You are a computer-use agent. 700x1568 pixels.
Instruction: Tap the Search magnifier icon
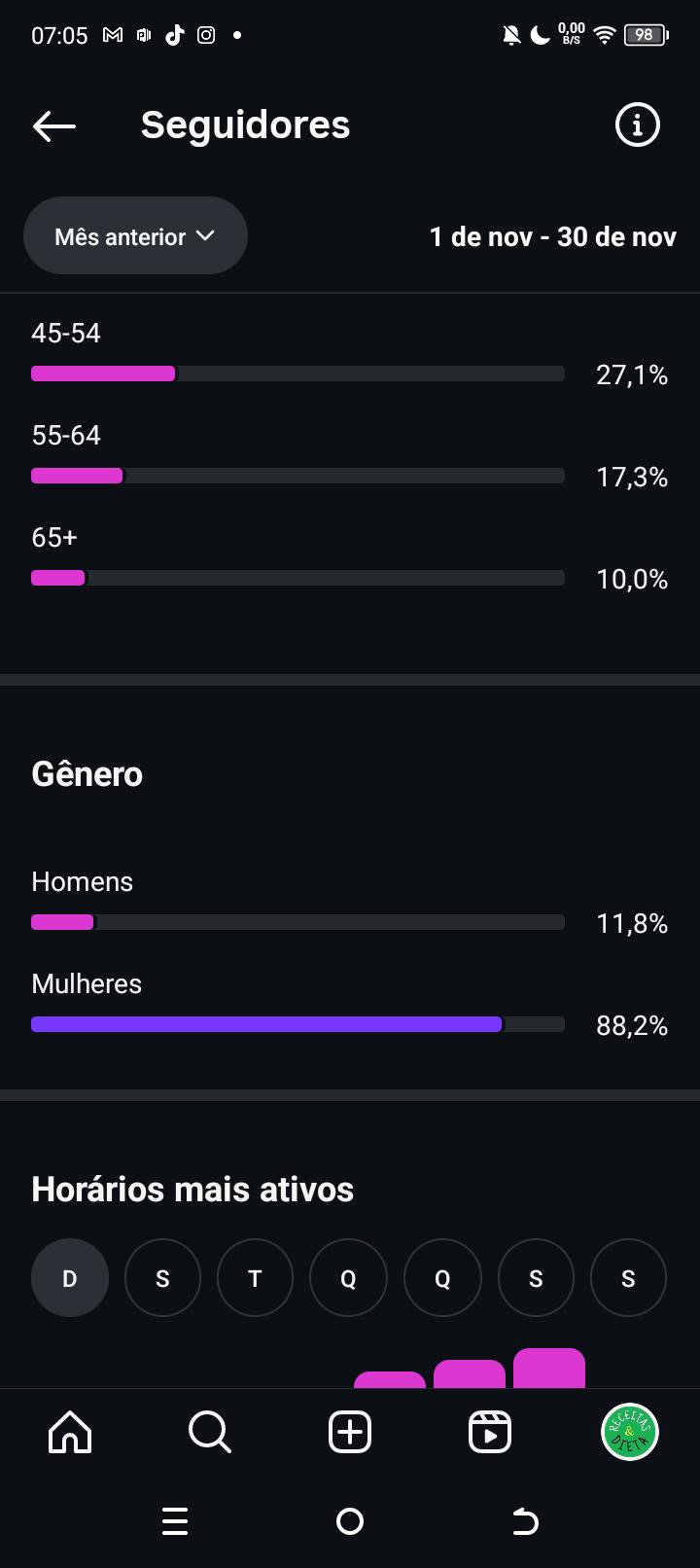point(209,1432)
